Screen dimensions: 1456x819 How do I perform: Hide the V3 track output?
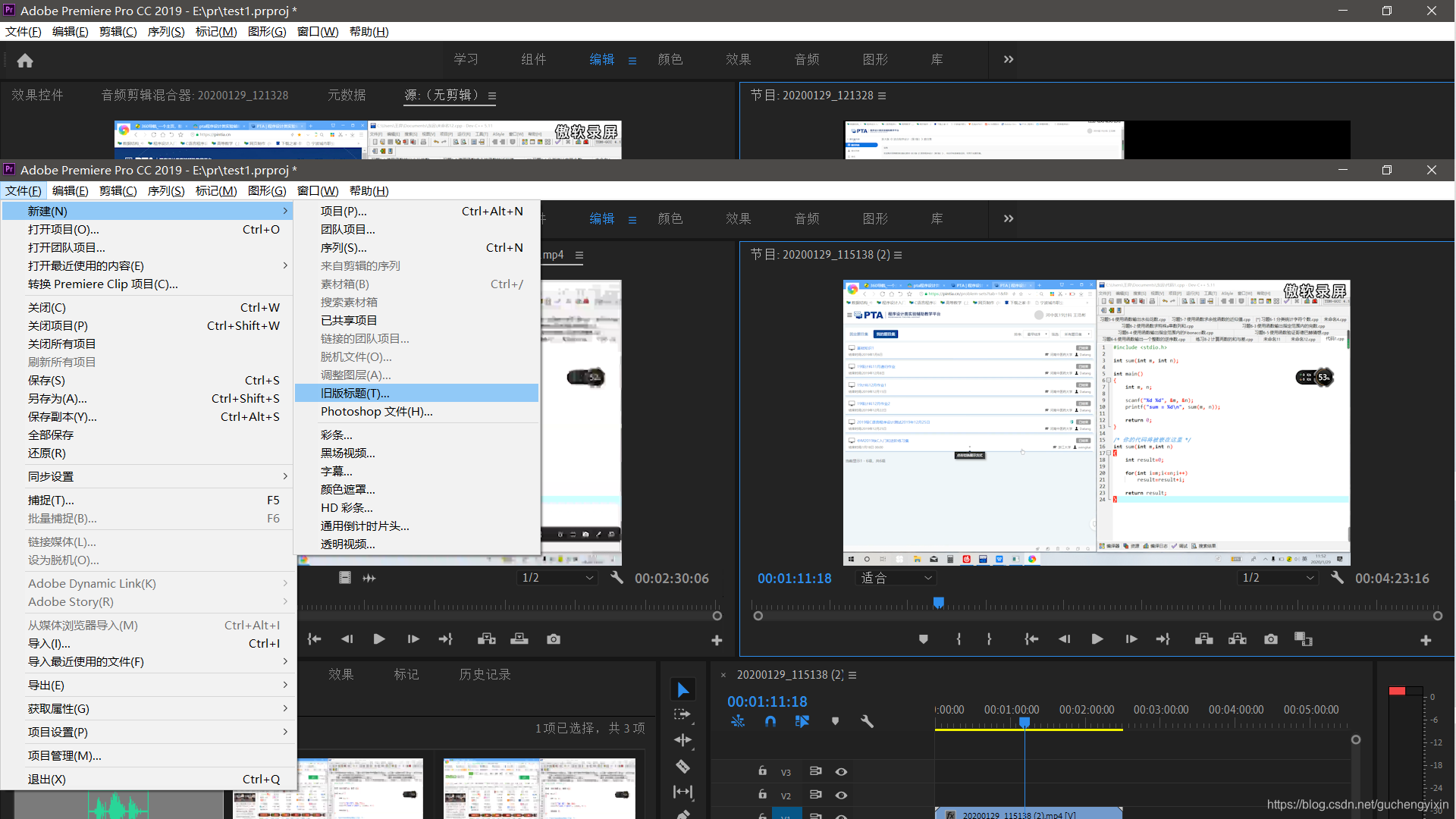[841, 771]
